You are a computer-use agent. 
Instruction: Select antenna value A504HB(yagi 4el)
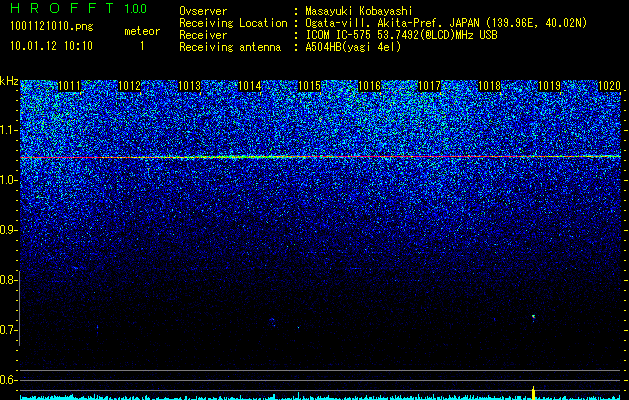click(x=353, y=47)
